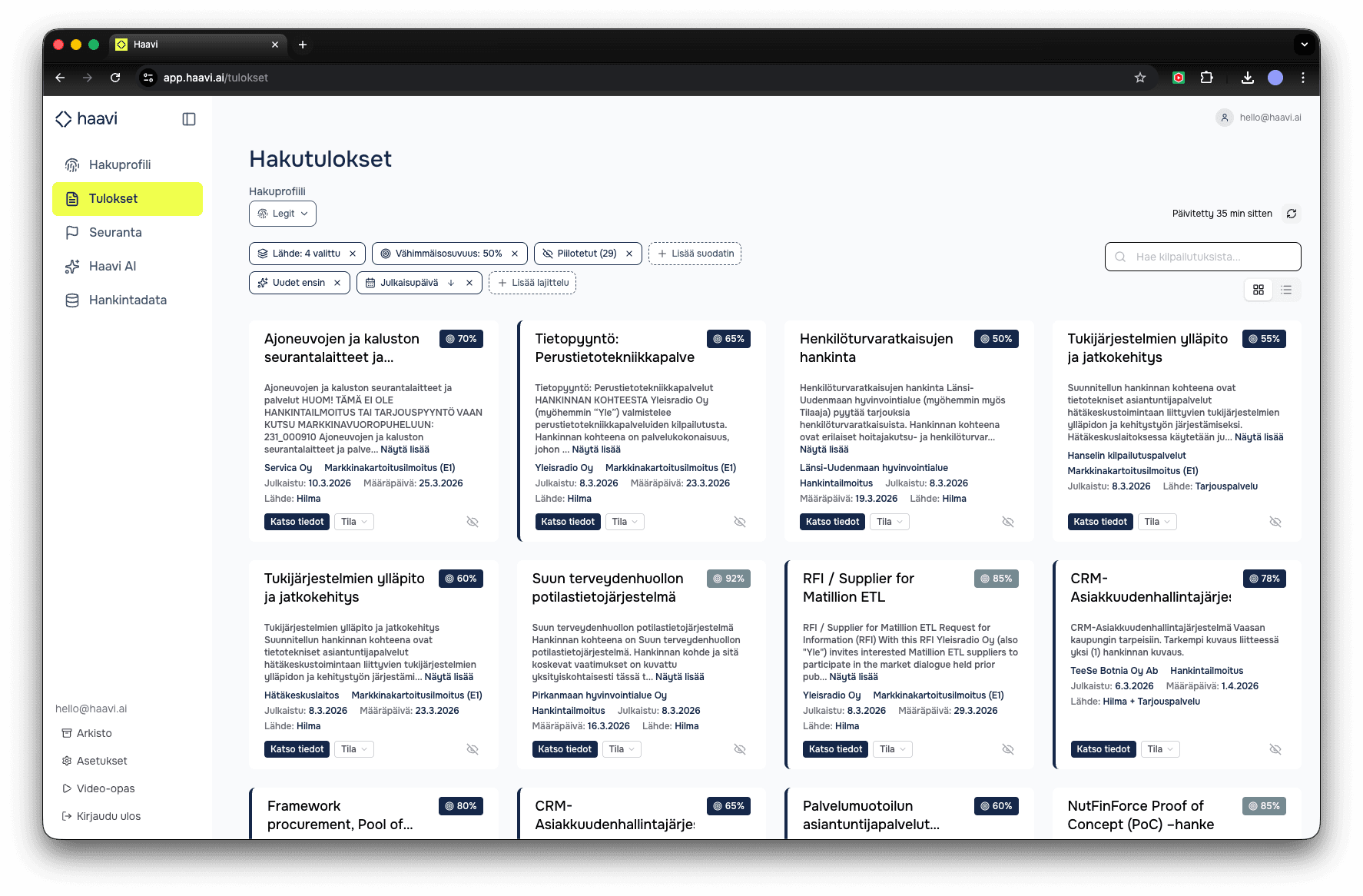The width and height of the screenshot is (1363, 896).
Task: Open Katso tiedot for Suun terveydenhuollon card
Action: 565,749
